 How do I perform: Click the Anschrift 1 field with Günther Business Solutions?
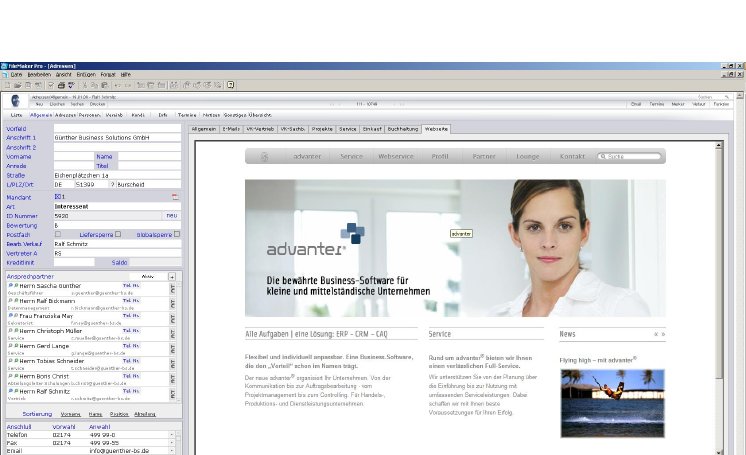117,138
